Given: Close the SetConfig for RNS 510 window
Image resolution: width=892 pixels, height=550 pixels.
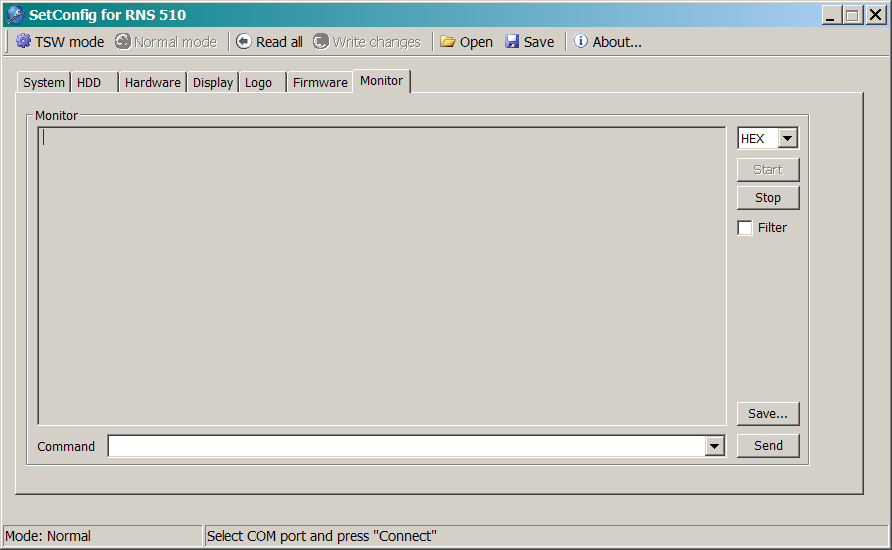Looking at the screenshot, I should click(x=876, y=15).
